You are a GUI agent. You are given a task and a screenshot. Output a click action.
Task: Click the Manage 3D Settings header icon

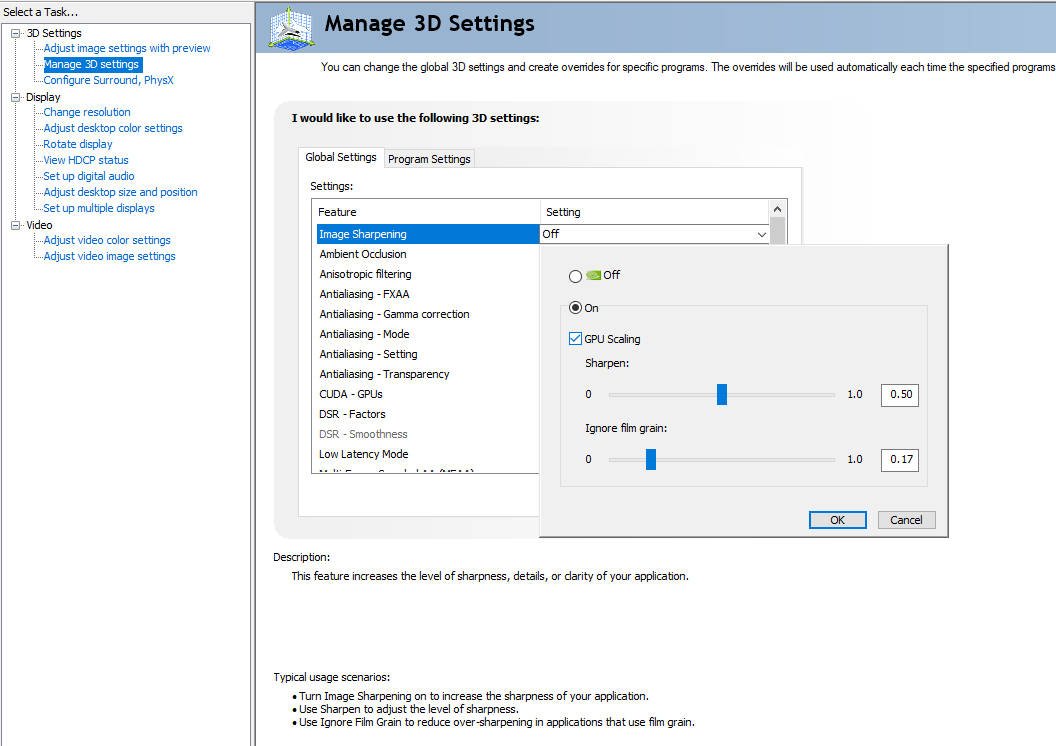(292, 27)
